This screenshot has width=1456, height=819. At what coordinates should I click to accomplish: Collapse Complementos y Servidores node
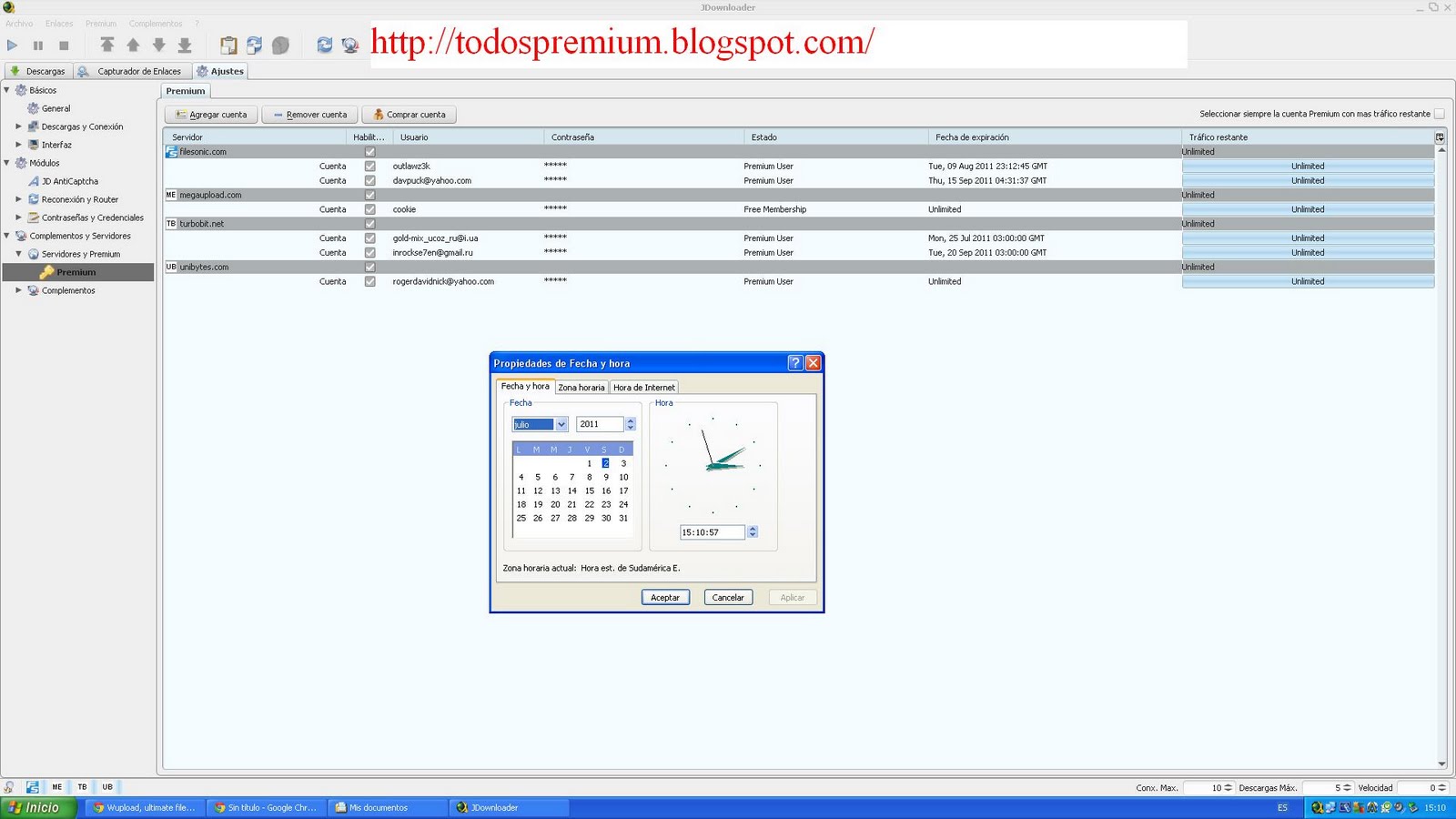(7, 236)
